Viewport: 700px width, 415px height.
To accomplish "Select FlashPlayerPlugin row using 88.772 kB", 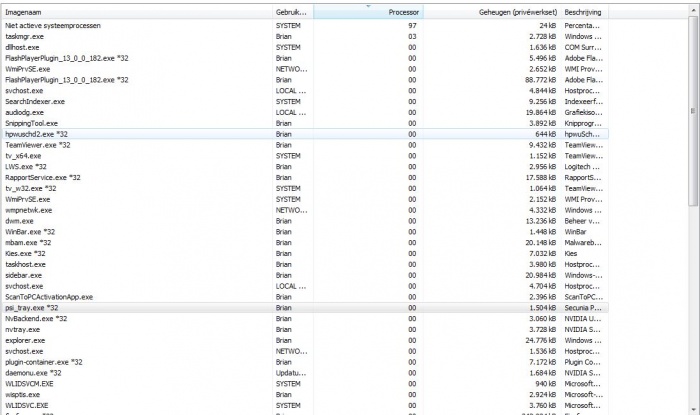I will 305,80.
